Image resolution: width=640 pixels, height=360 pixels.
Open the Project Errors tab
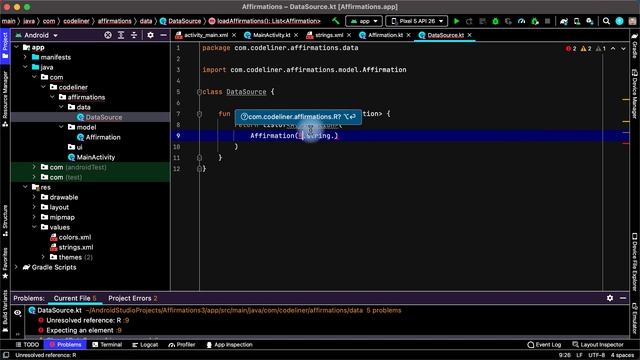point(133,298)
